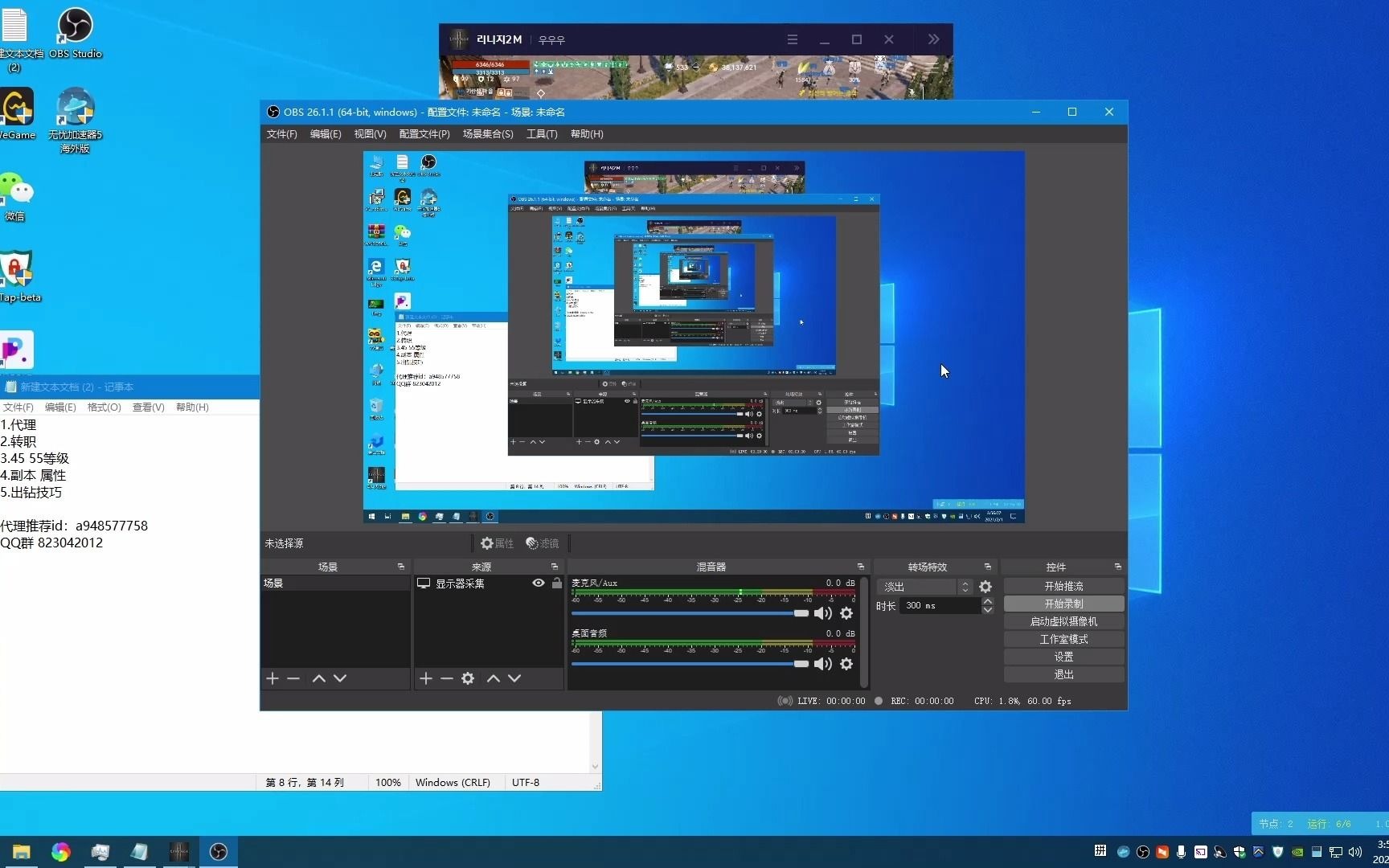This screenshot has width=1389, height=868.
Task: Toggle the lock on the 显示器采集 source
Action: (556, 583)
